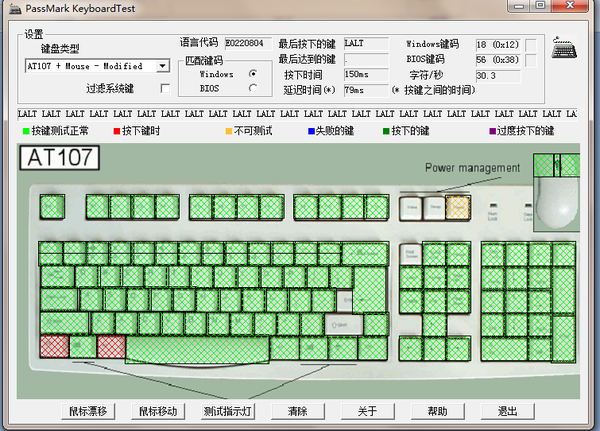Click the F4 key on the keyboard image
The width and height of the screenshot is (600, 431).
click(168, 207)
